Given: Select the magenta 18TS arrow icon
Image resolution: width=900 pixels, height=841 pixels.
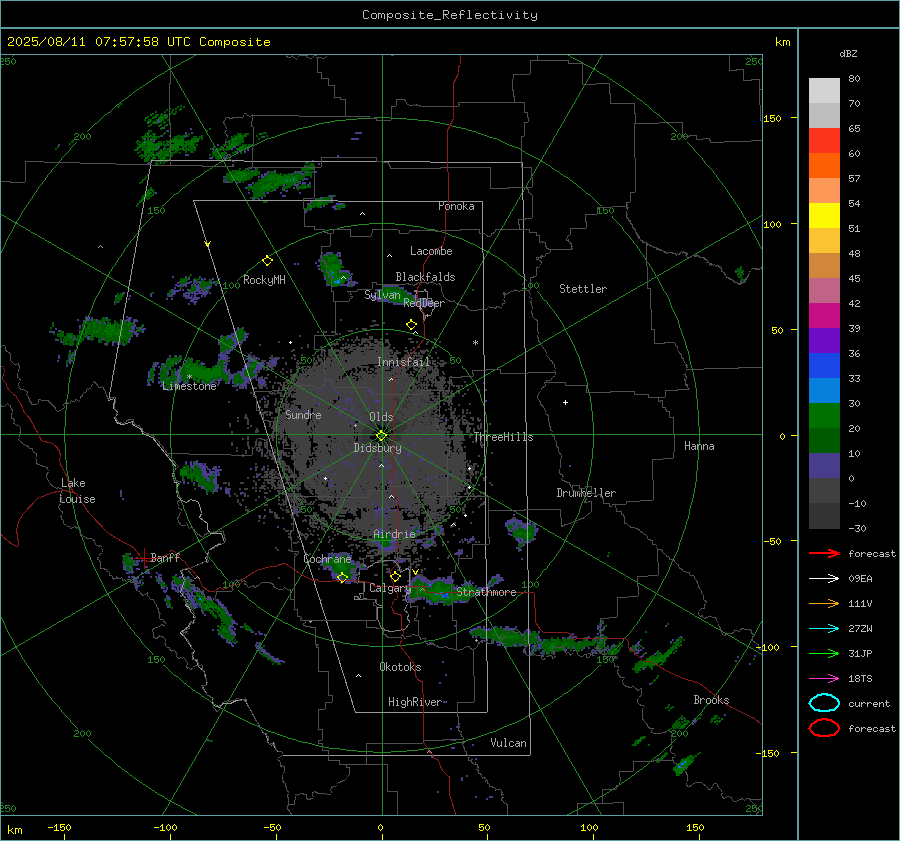Looking at the screenshot, I should click(824, 678).
